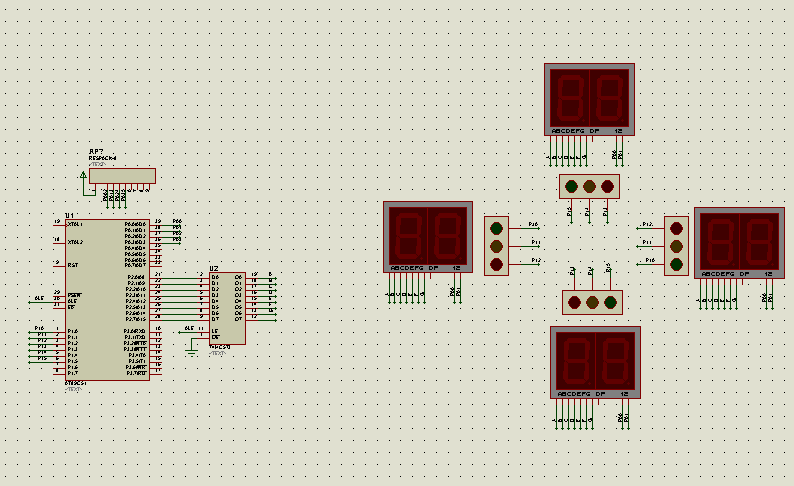The image size is (794, 486).
Task: Click the RST pin on U1
Action: click(x=72, y=265)
